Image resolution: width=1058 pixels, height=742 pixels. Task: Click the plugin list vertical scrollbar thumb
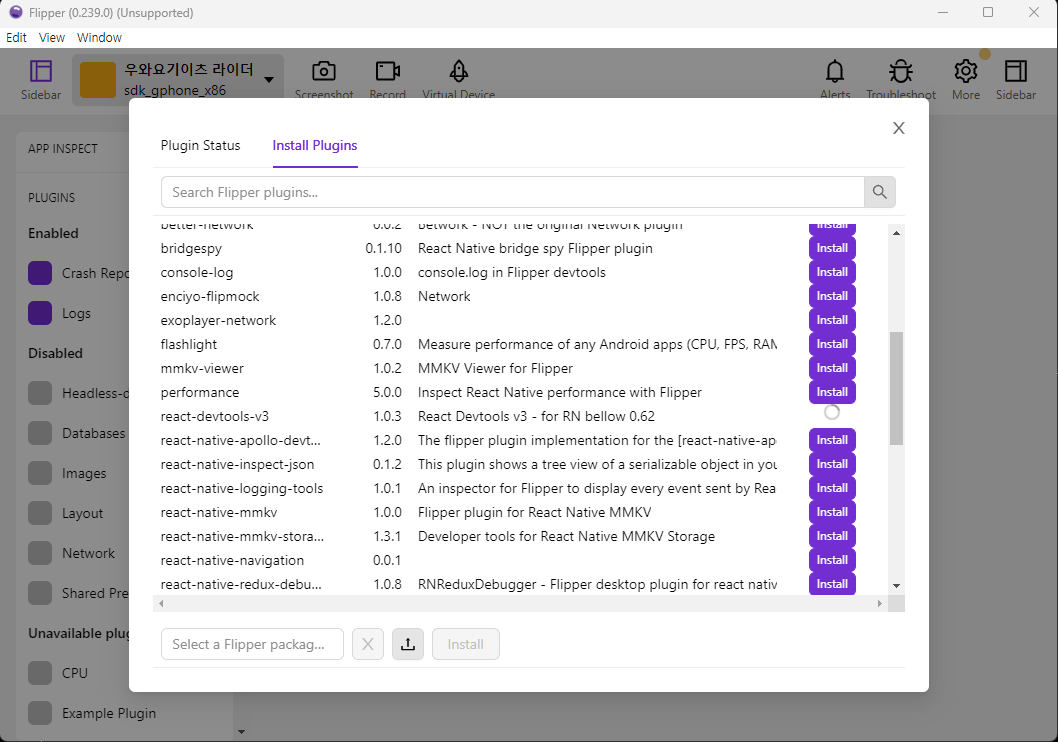click(x=896, y=388)
